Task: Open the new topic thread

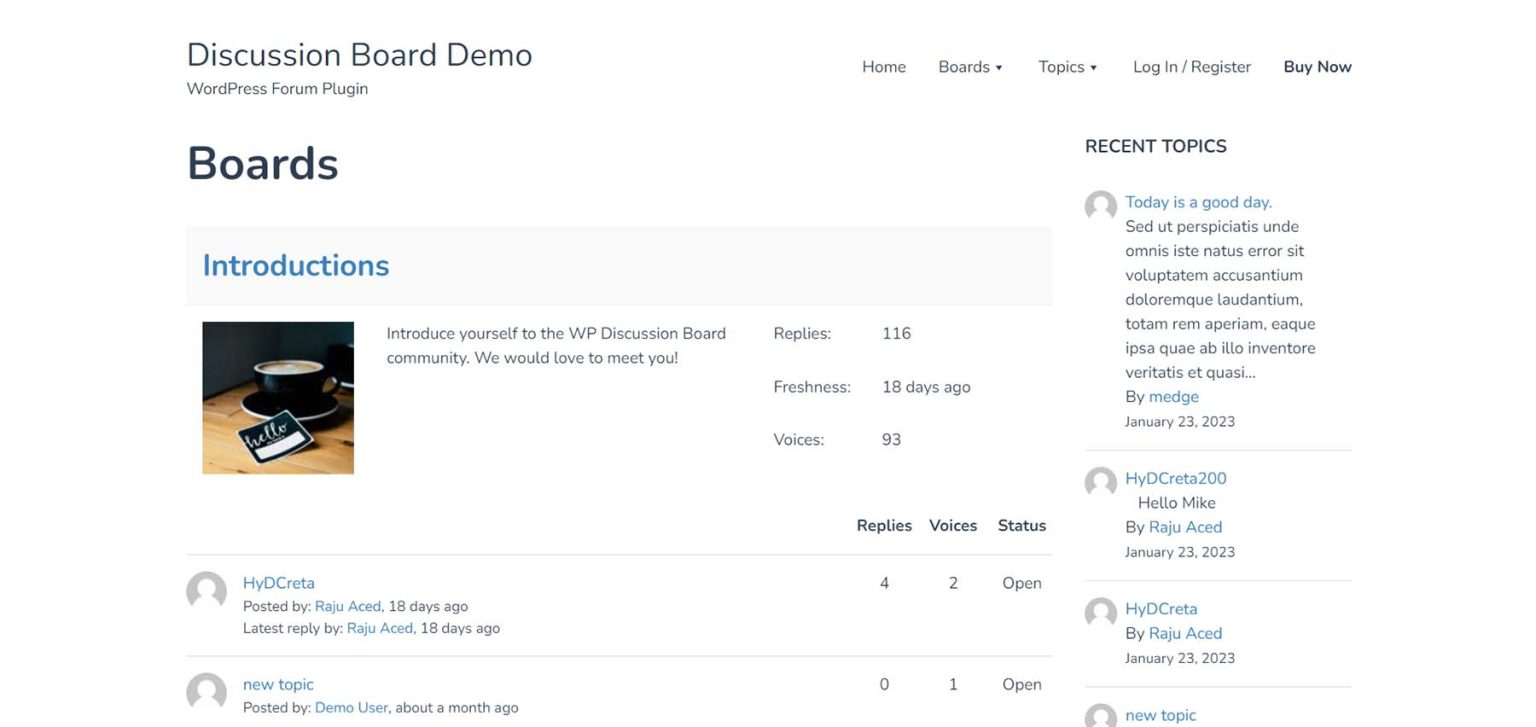Action: pos(278,684)
